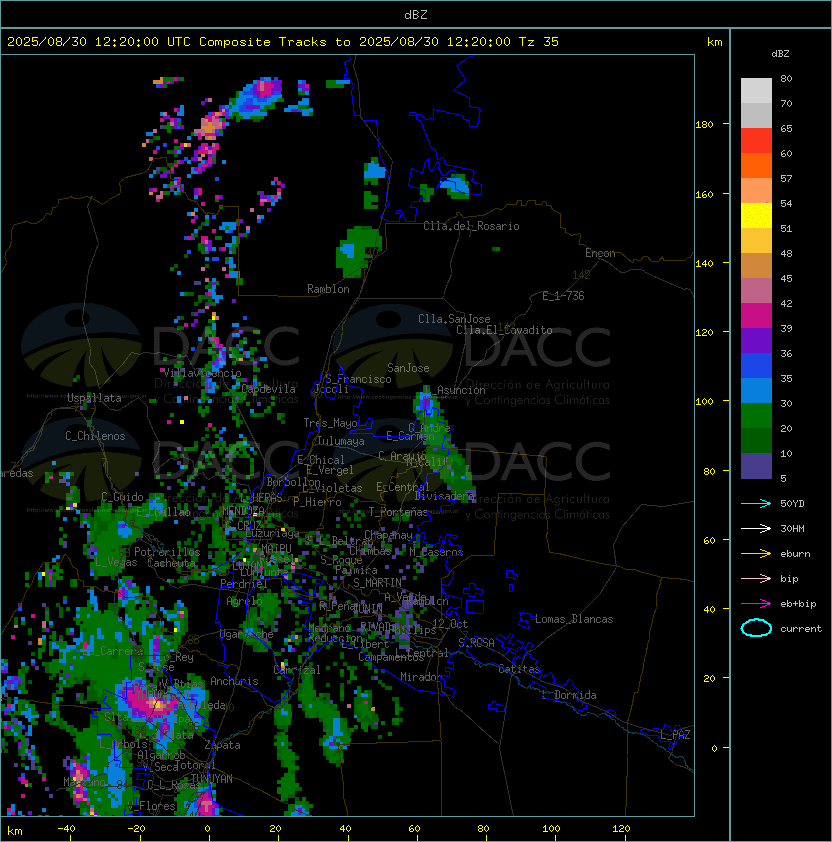Click the pink bip arrow in legend
Image resolution: width=832 pixels, height=842 pixels.
(x=756, y=578)
